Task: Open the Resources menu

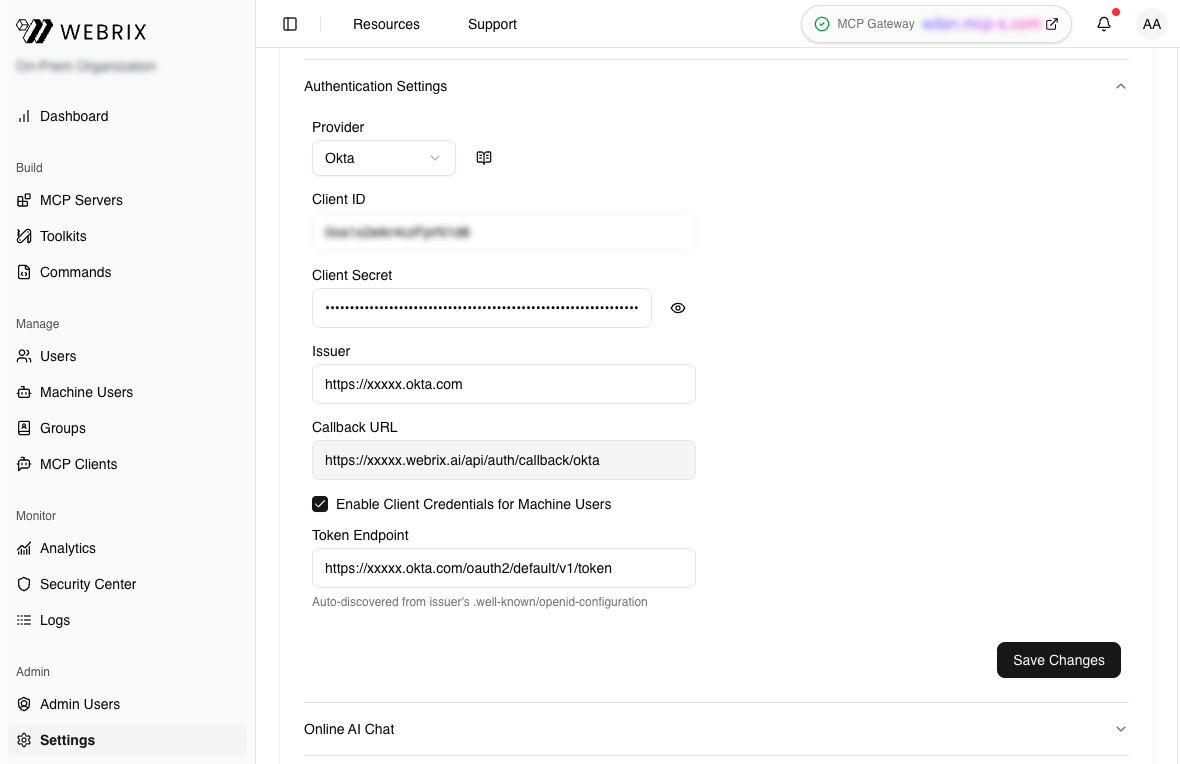Action: (386, 24)
